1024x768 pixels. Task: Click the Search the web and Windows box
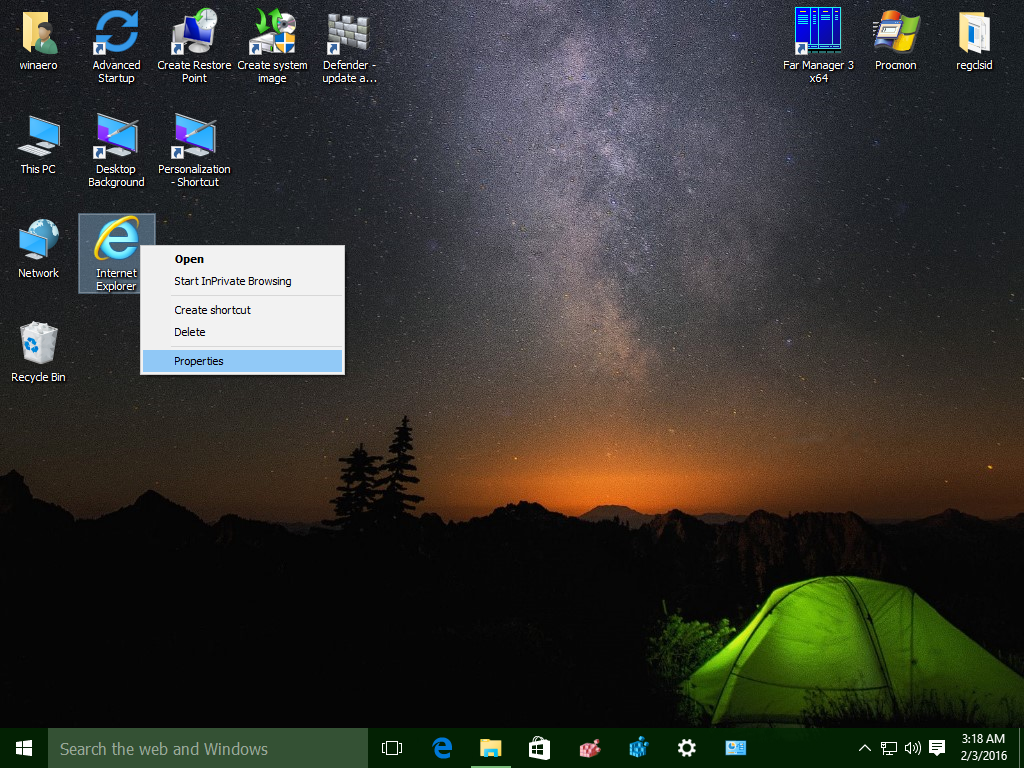click(x=200, y=747)
